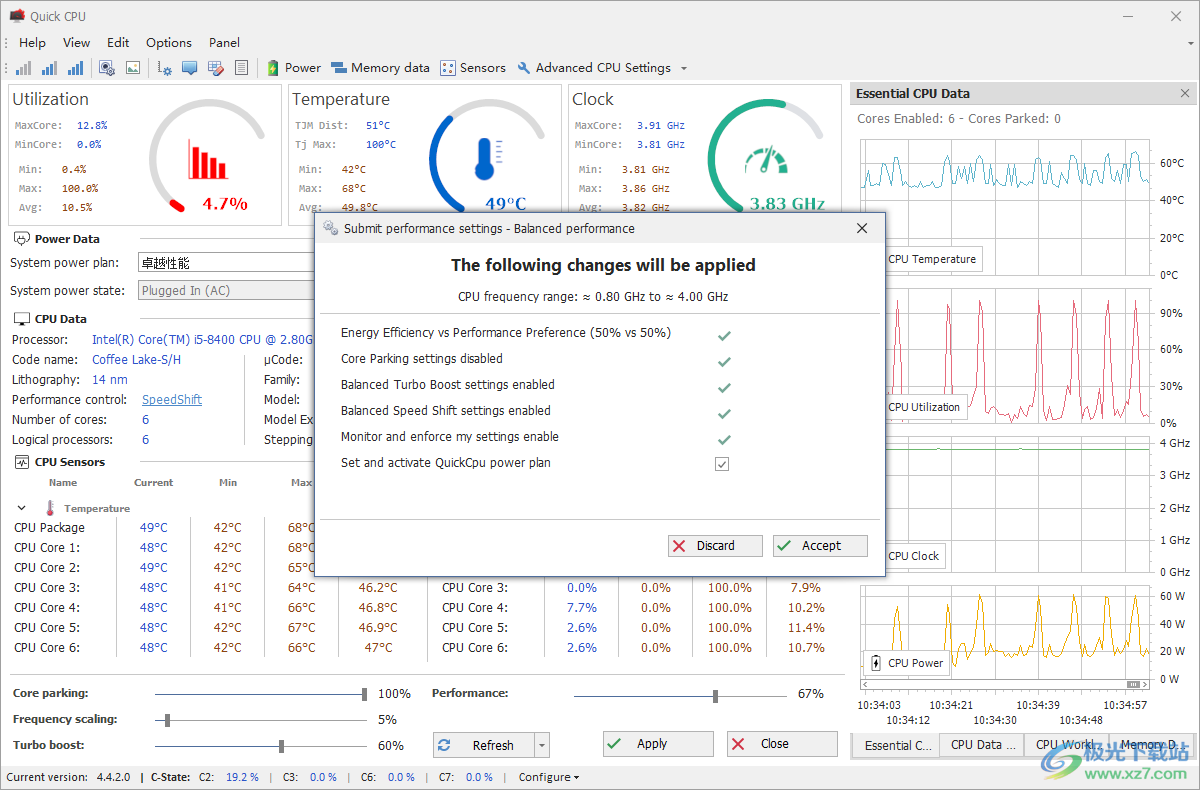Click Balanced Speed Shift checkmark
The image size is (1200, 790).
724,413
